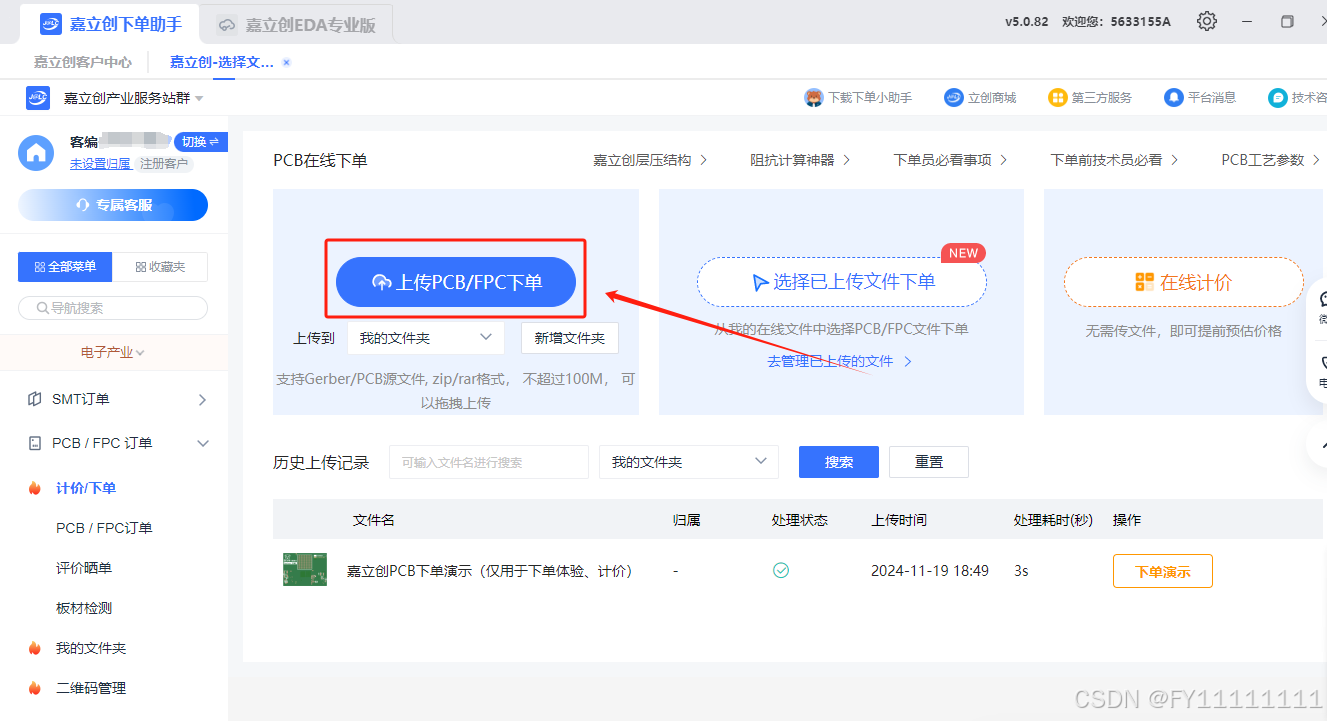1327x721 pixels.
Task: Open 下载下单小助手 avatar icon
Action: [814, 97]
